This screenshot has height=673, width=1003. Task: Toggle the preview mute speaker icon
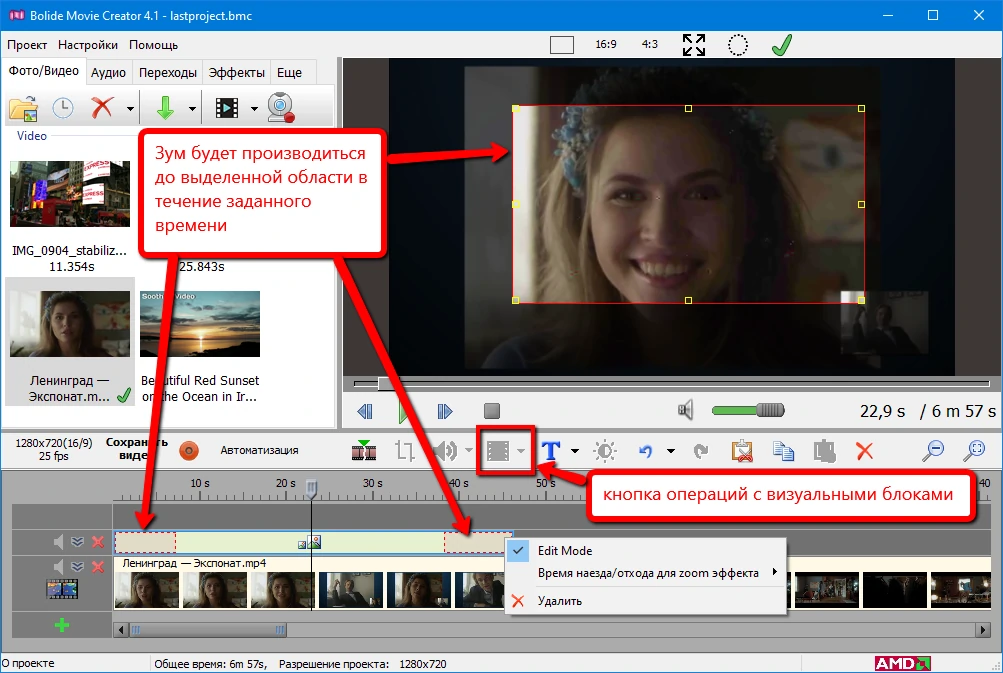686,410
